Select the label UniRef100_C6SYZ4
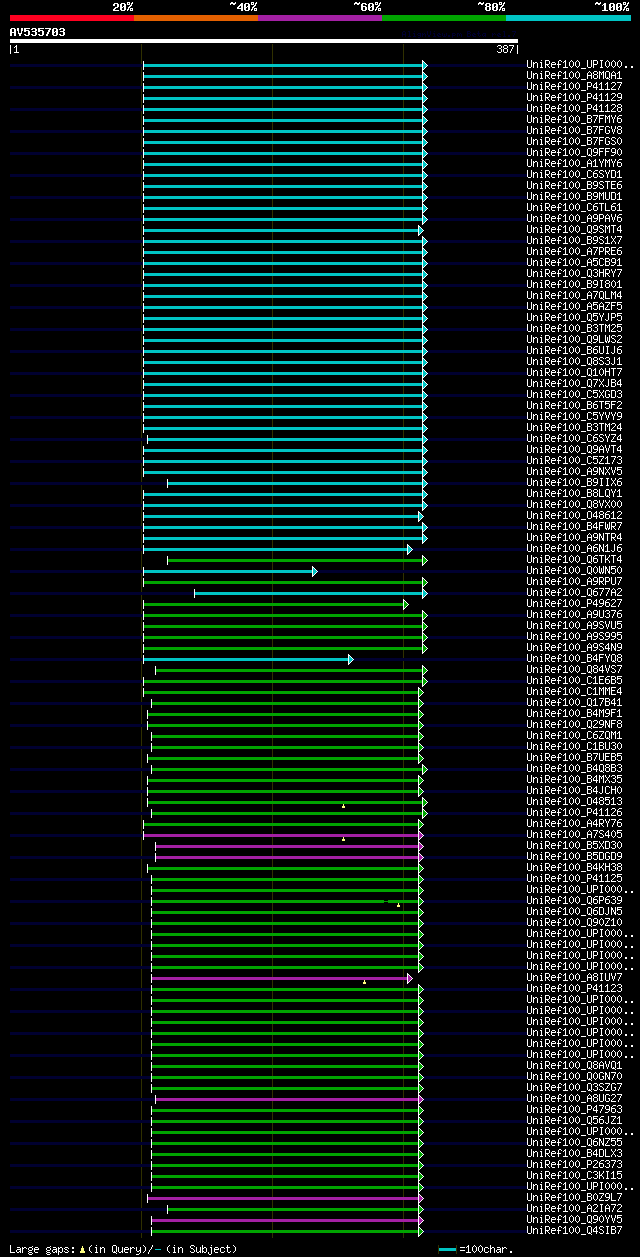The image size is (640, 1257). [x=574, y=439]
